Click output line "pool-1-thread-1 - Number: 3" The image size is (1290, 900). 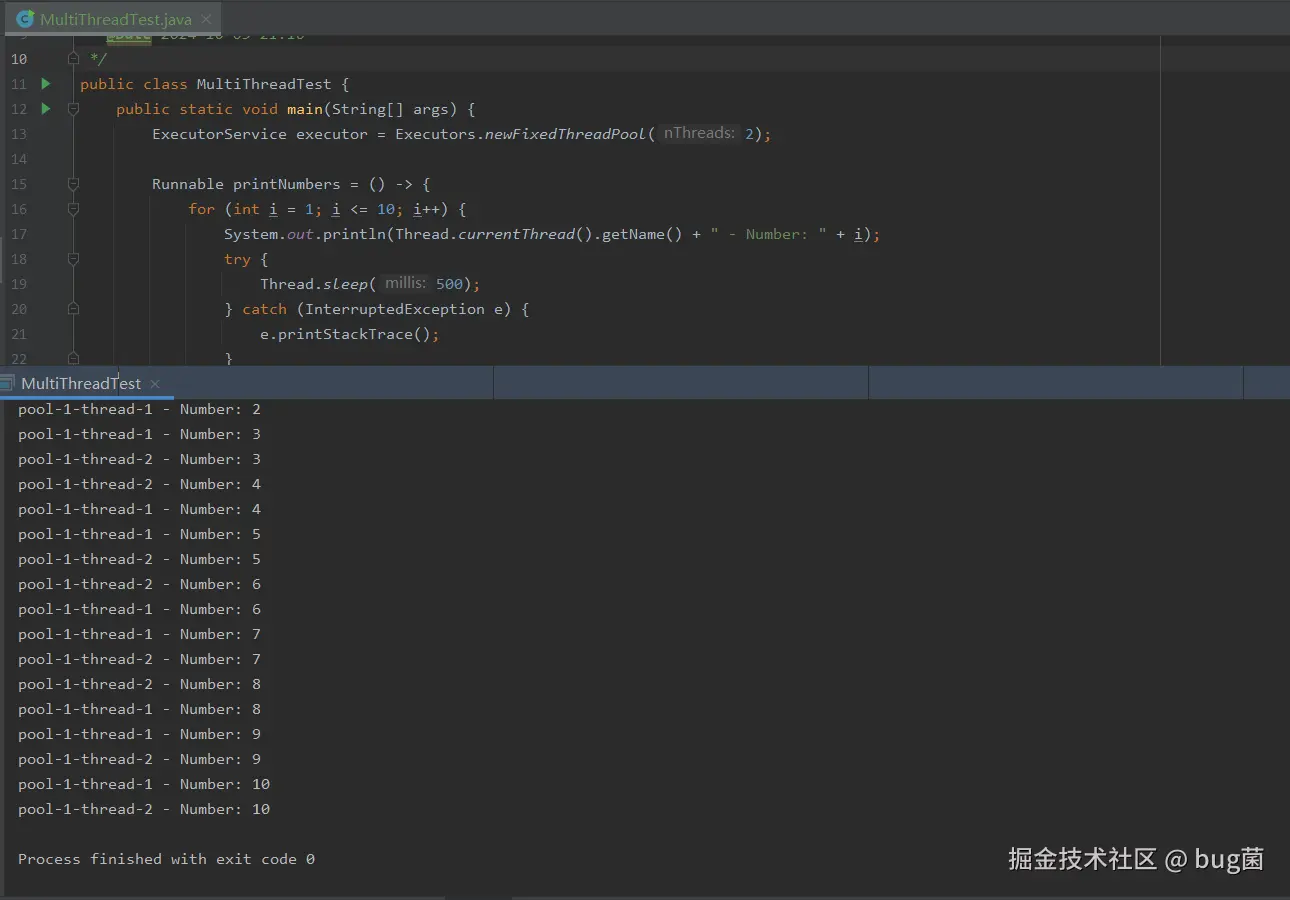point(139,434)
